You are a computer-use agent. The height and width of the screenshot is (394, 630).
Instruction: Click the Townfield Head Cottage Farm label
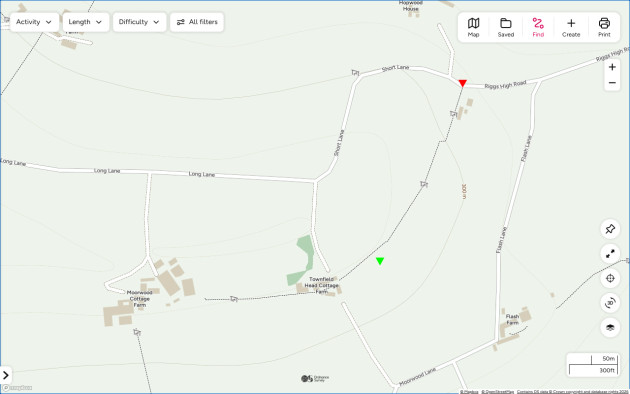(x=321, y=285)
